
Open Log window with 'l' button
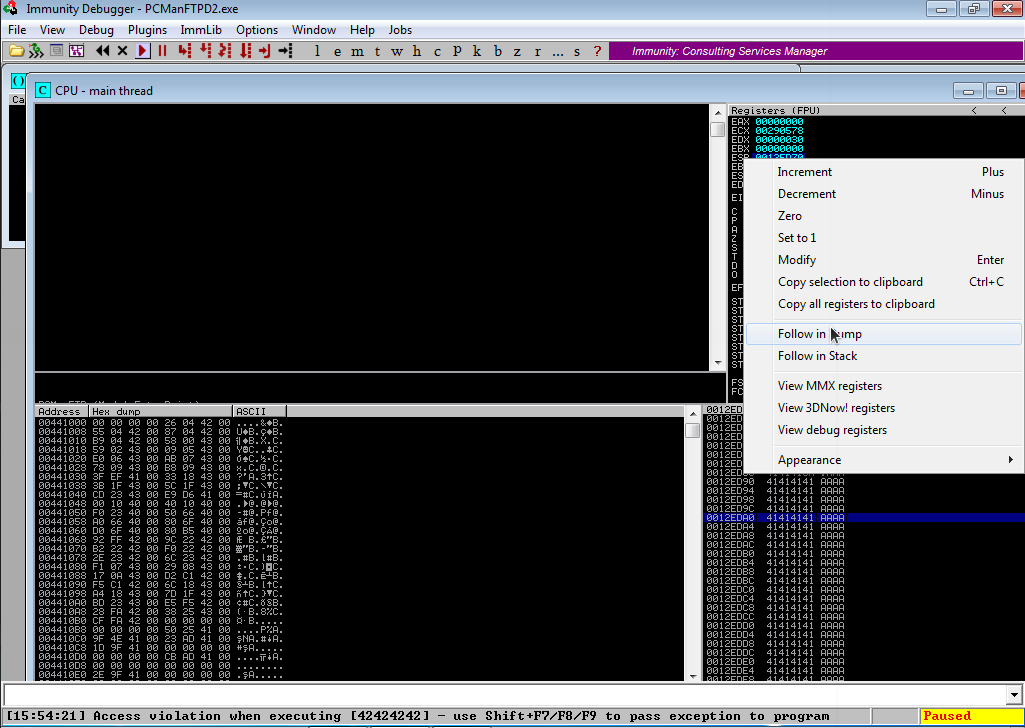[318, 51]
